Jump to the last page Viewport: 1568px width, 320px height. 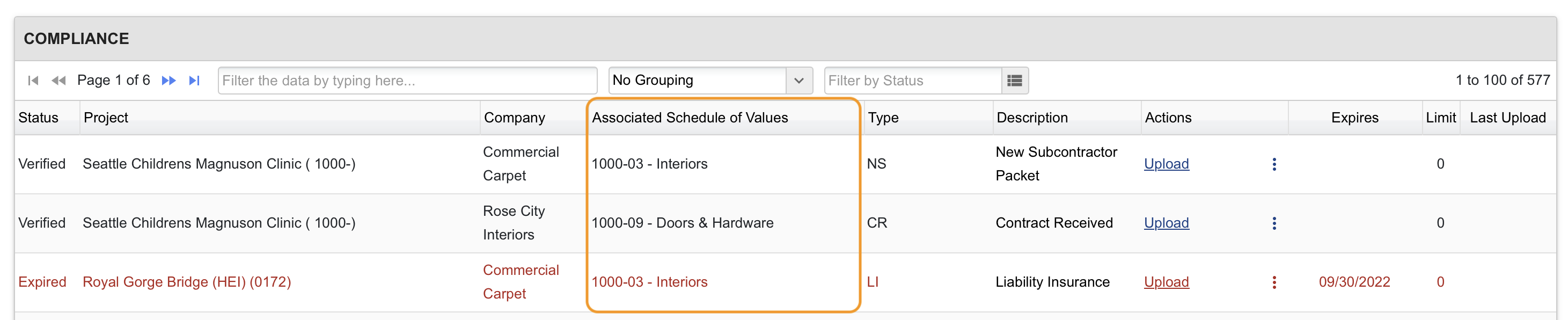pyautogui.click(x=194, y=81)
